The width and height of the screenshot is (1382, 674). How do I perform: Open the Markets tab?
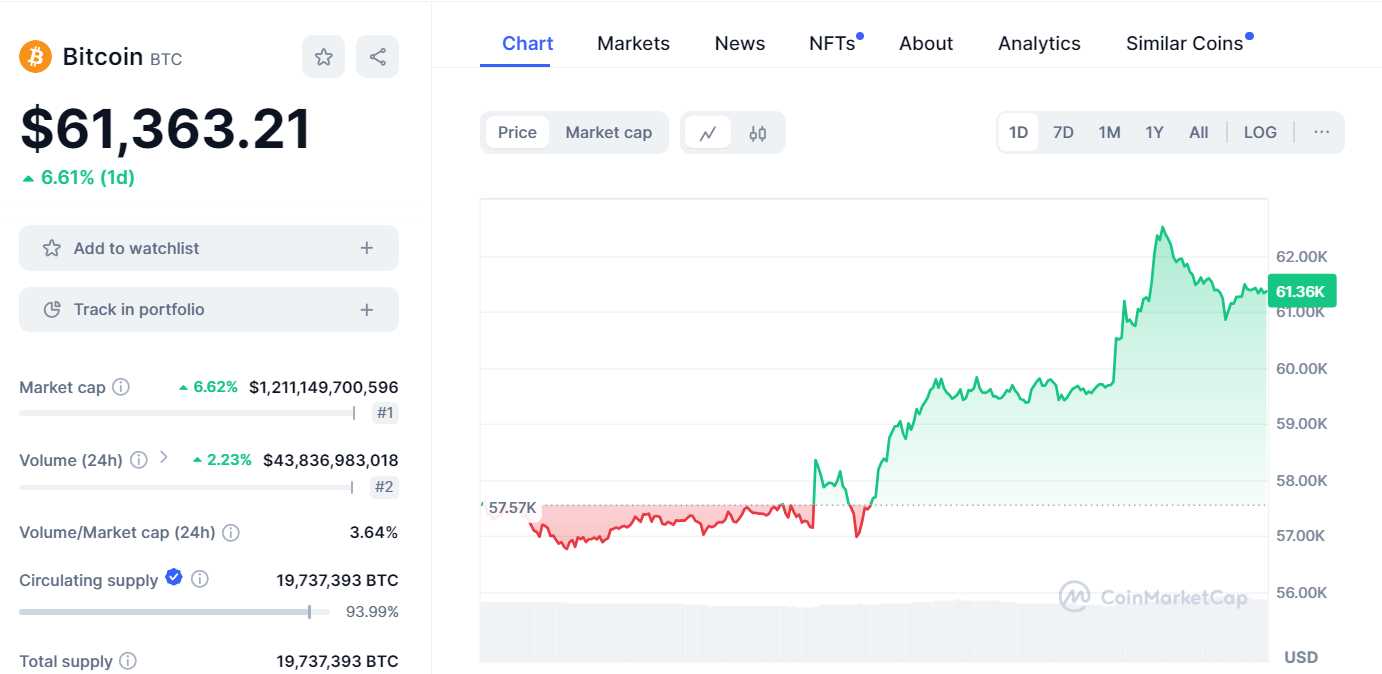click(x=633, y=44)
